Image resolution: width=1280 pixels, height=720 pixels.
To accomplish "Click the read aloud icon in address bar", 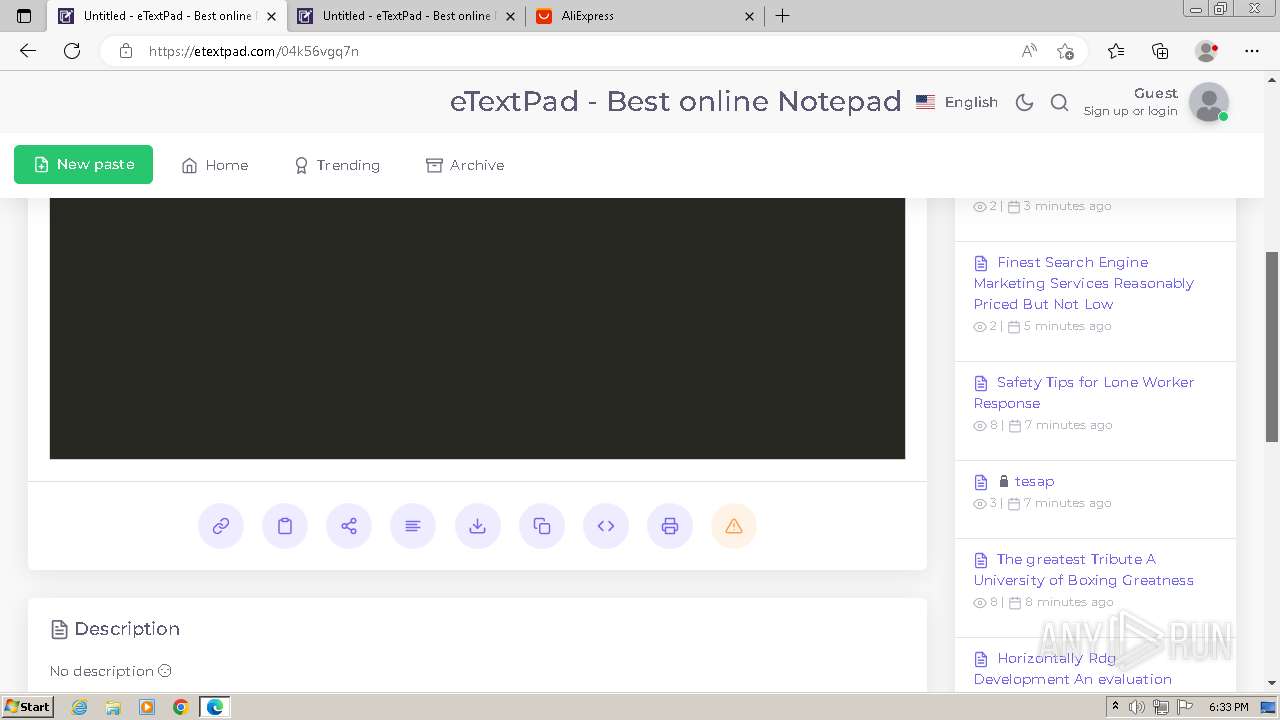I will [1029, 51].
